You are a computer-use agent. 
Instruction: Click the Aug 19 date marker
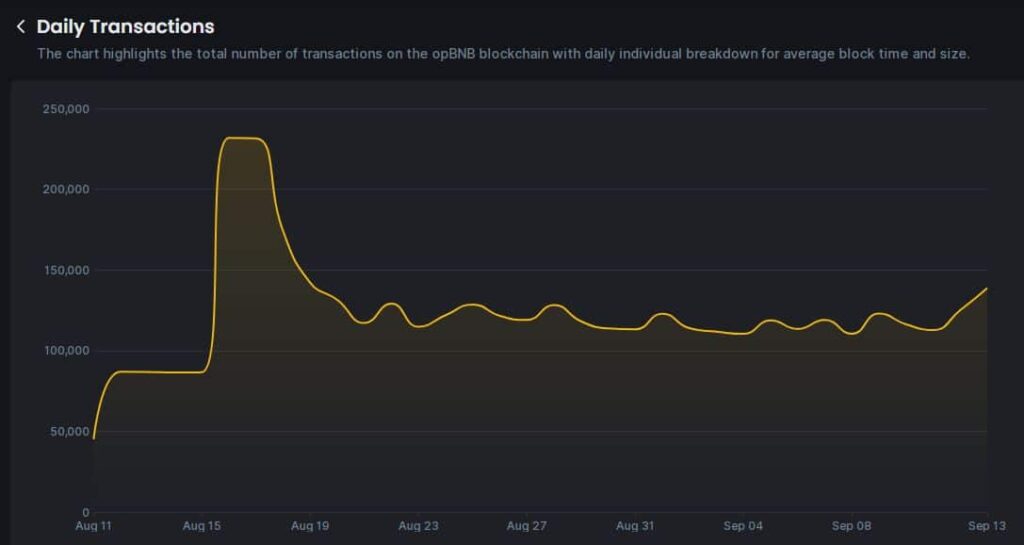pyautogui.click(x=310, y=525)
